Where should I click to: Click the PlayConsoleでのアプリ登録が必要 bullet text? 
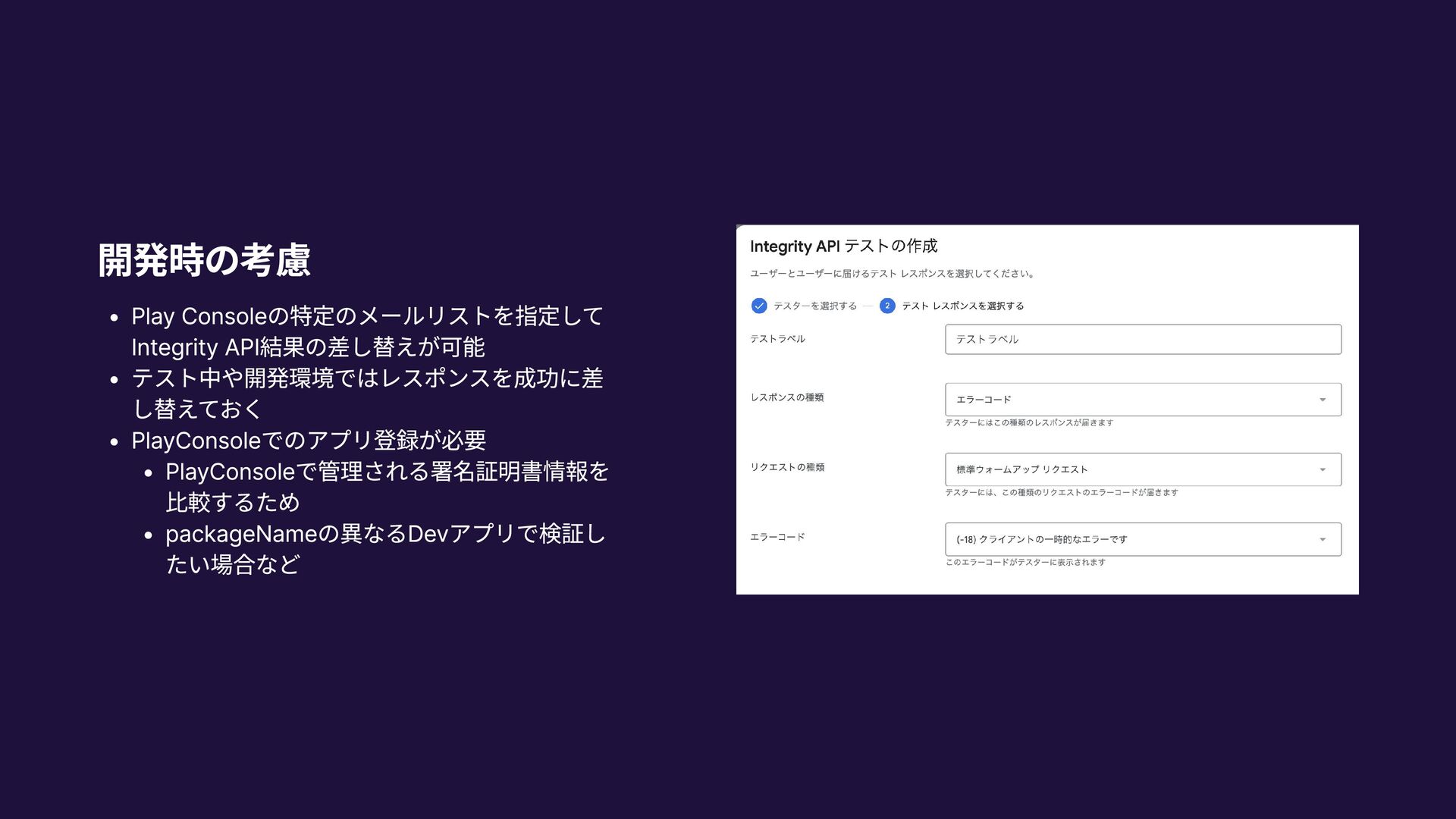click(309, 440)
